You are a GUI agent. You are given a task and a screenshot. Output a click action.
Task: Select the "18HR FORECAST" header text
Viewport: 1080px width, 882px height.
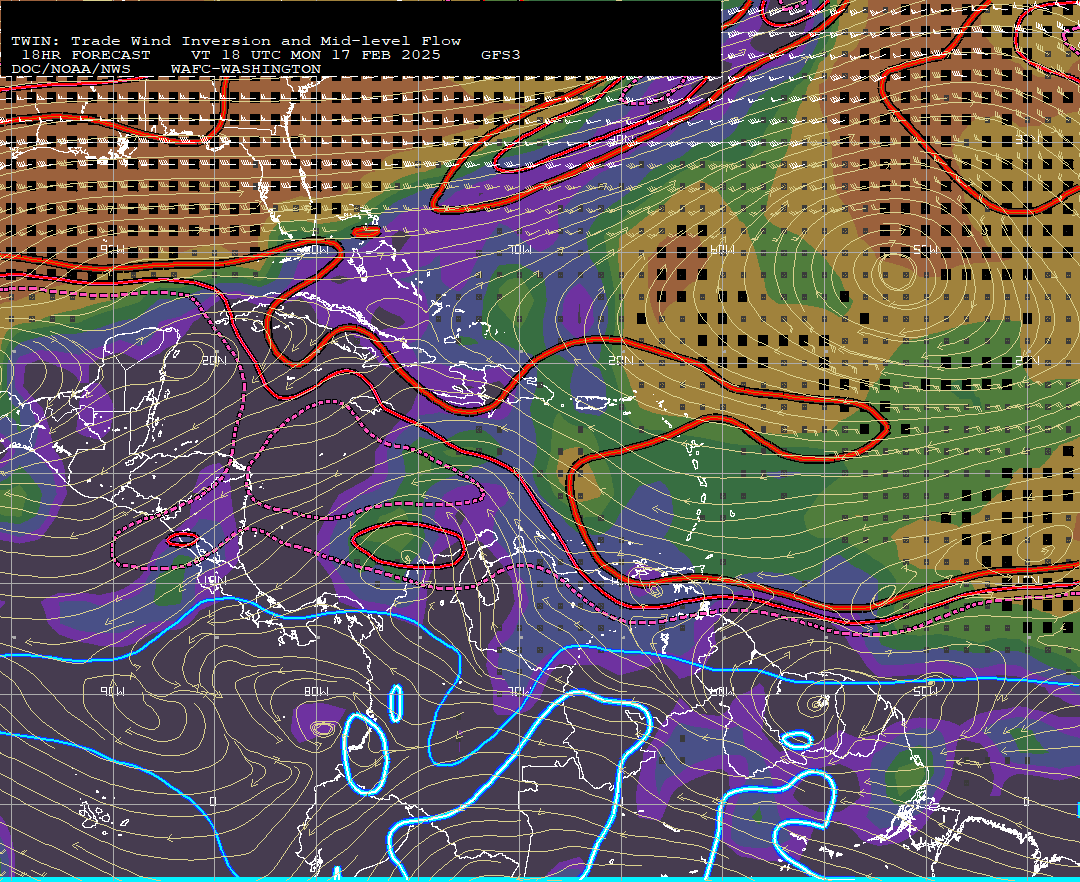point(86,55)
